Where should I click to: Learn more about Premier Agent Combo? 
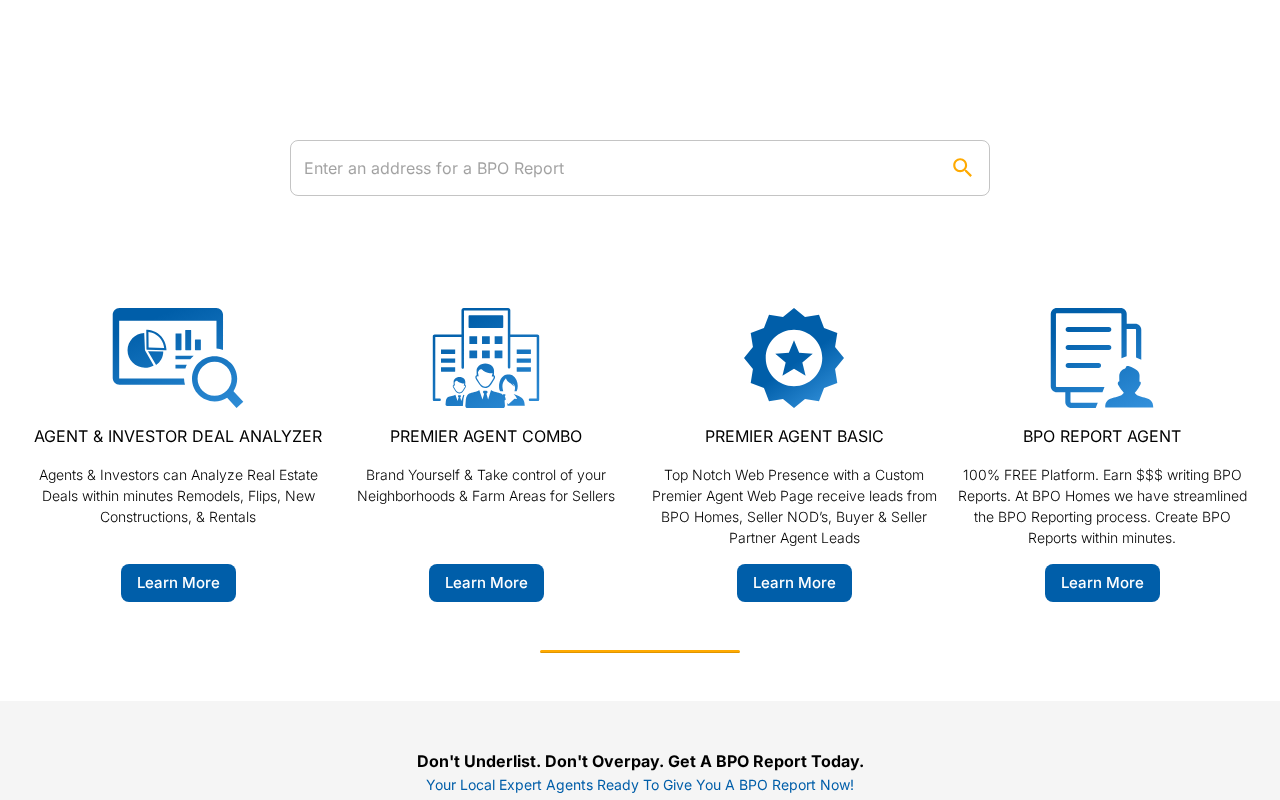coord(486,583)
